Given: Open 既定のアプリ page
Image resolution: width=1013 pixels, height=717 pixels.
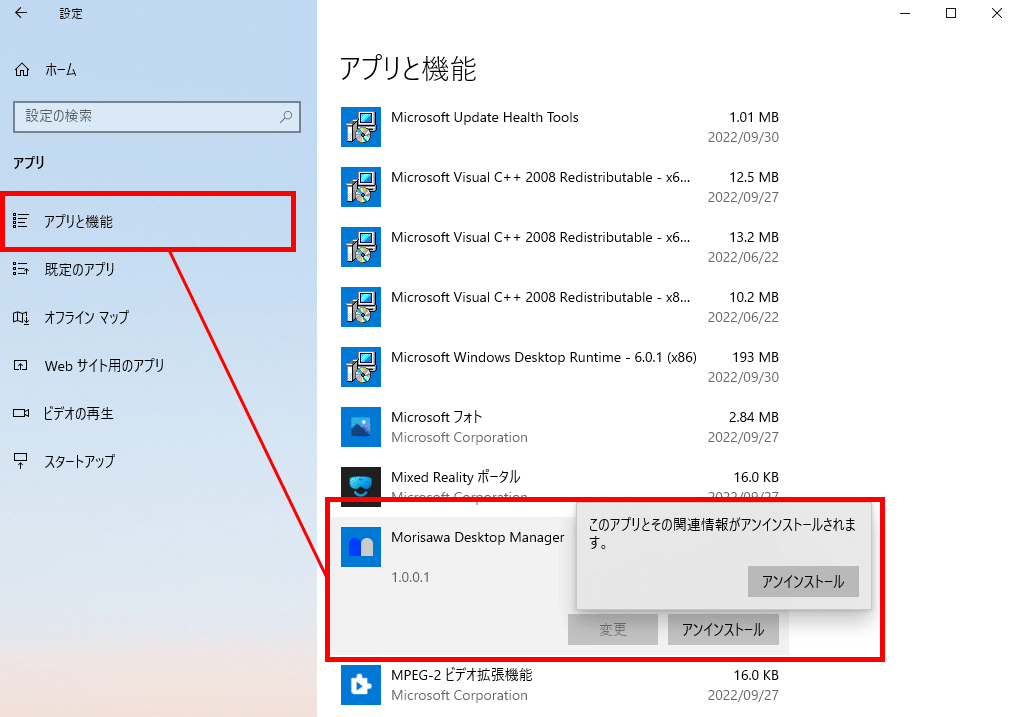Looking at the screenshot, I should (79, 269).
